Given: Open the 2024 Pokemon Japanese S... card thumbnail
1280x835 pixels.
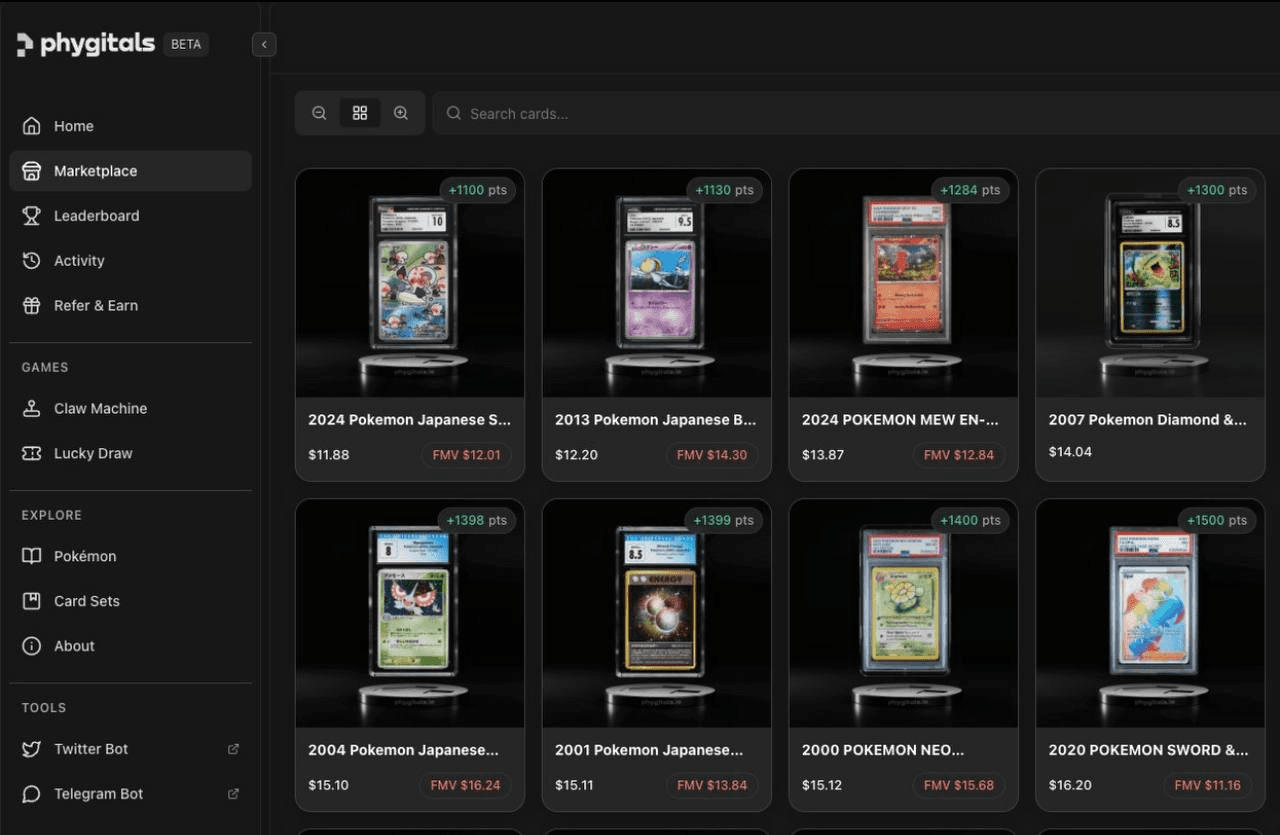Looking at the screenshot, I should pyautogui.click(x=410, y=283).
